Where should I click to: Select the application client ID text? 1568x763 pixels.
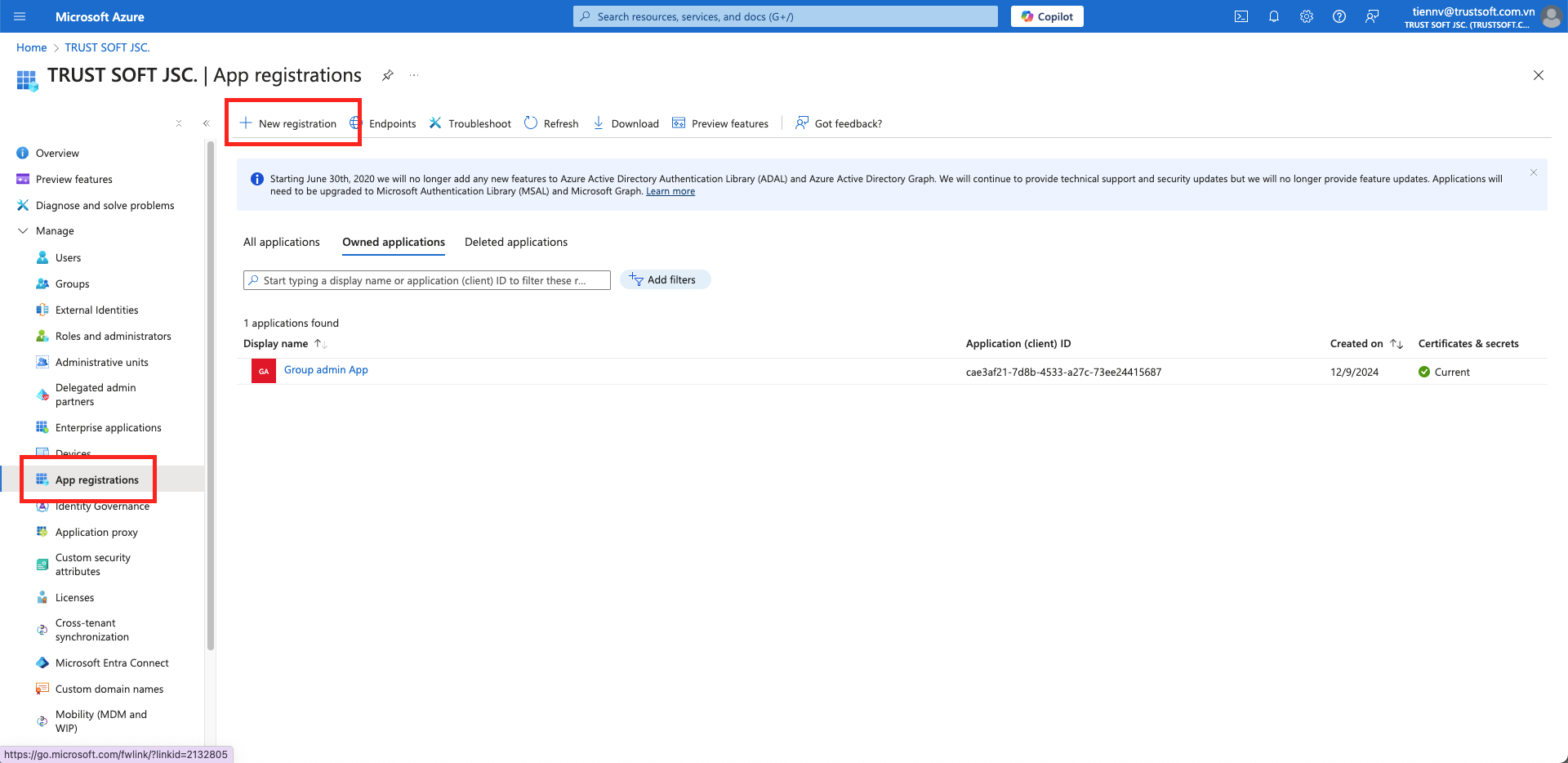1063,372
